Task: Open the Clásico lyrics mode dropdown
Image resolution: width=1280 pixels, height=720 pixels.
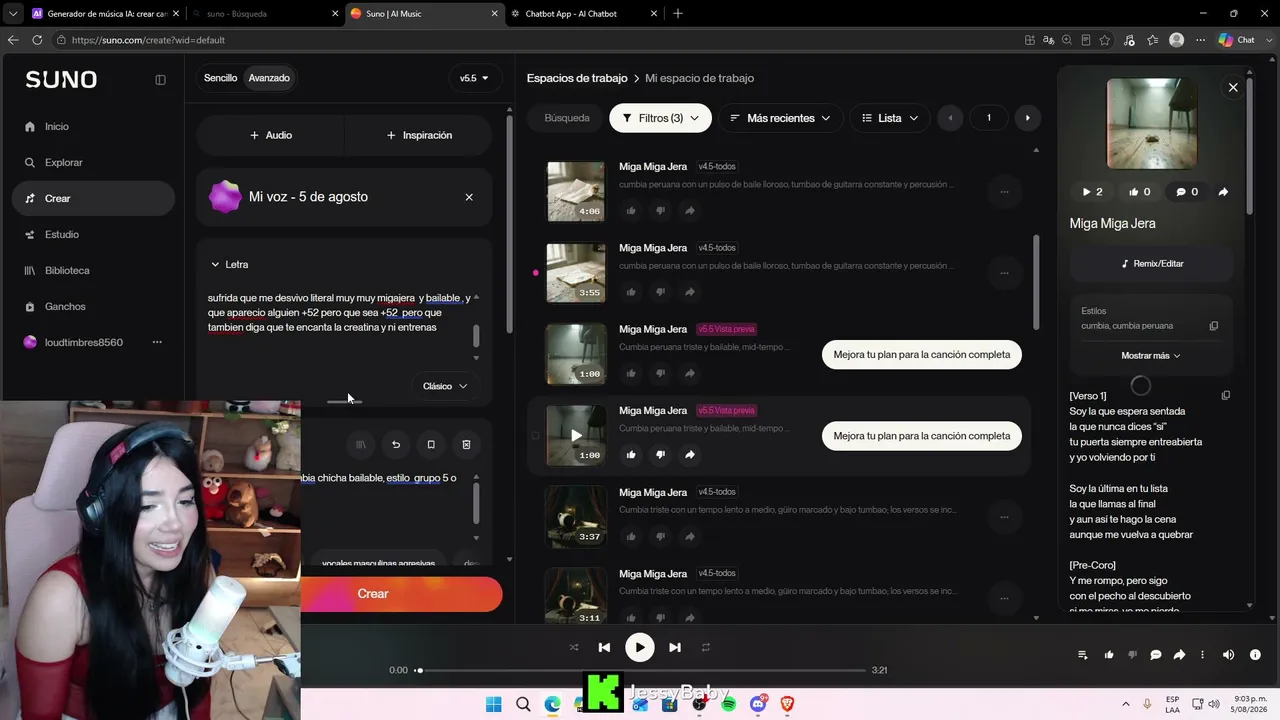Action: (x=445, y=386)
